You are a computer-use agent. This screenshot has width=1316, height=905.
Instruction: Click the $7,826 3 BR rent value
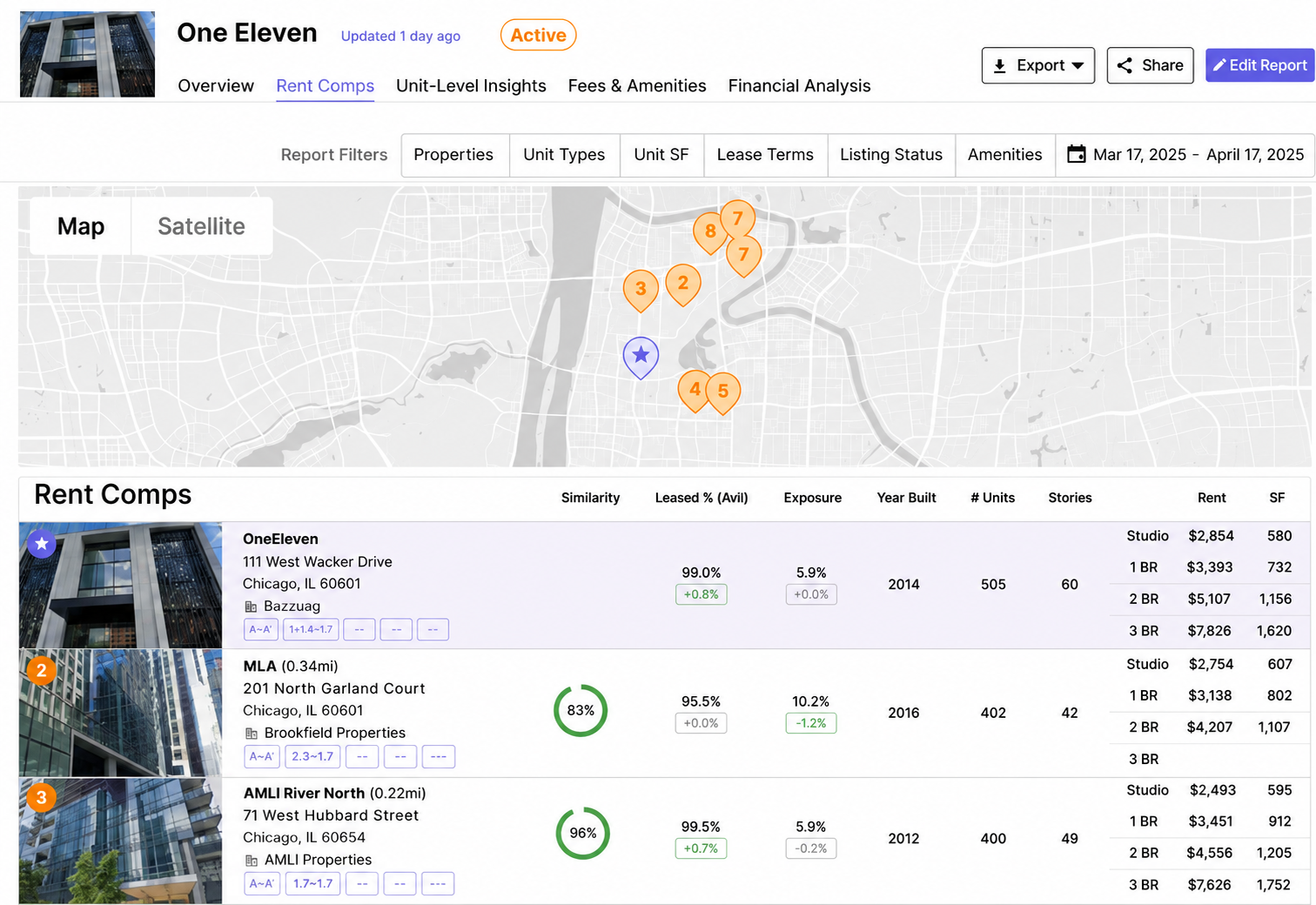tap(1209, 631)
